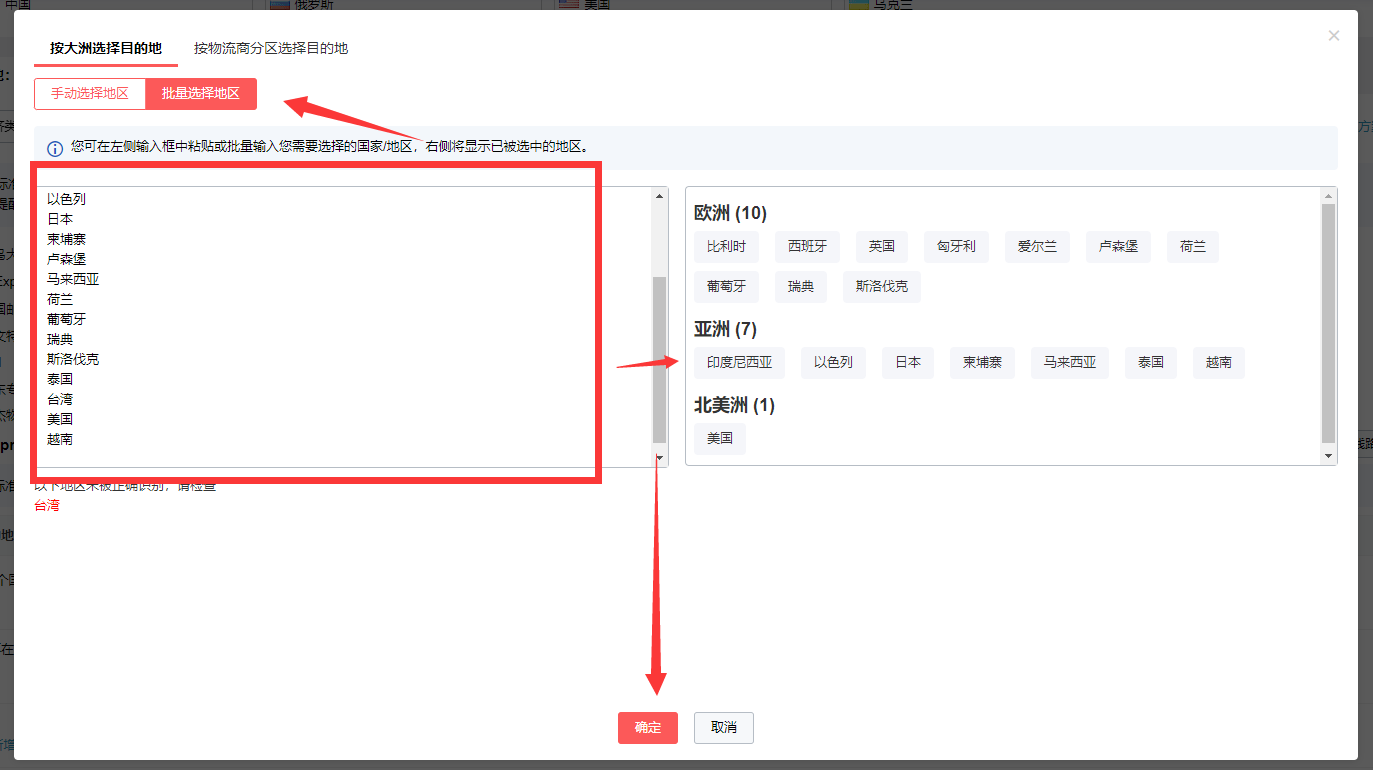Click the 马来西亚 tag under 亚洲
Screen dimensions: 1373x770
(1070, 362)
